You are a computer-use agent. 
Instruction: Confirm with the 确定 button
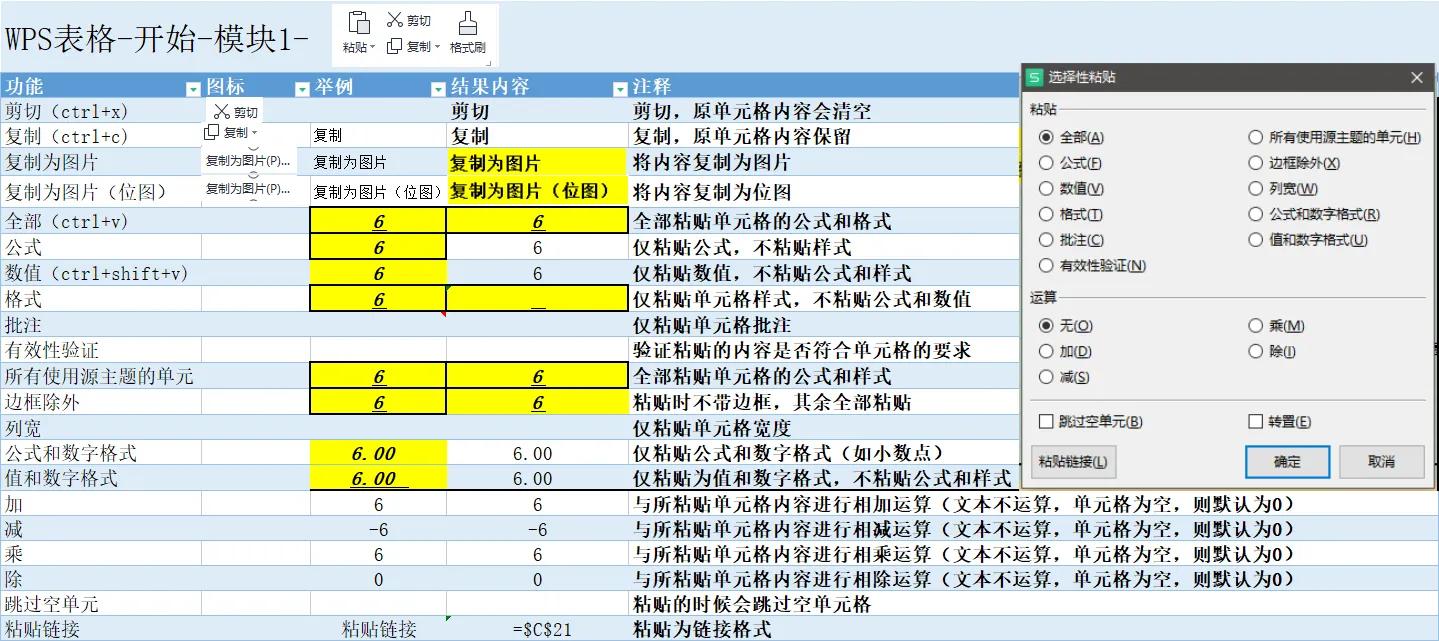(1287, 462)
